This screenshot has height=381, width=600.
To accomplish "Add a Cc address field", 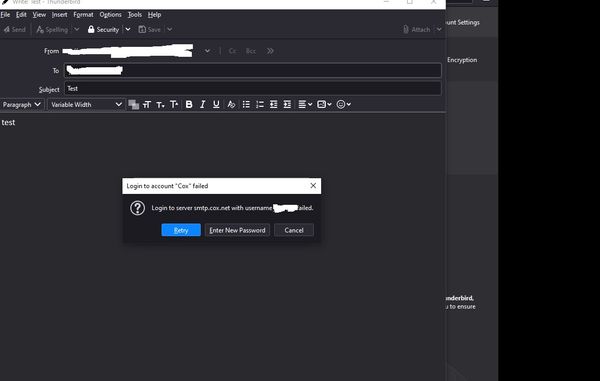I will [x=232, y=51].
